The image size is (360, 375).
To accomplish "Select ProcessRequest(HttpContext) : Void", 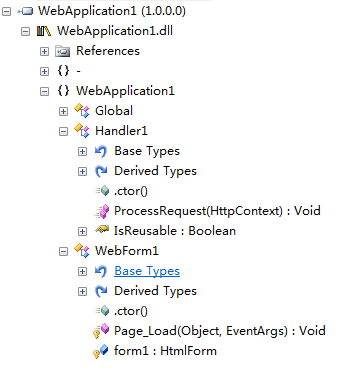I will (x=217, y=211).
